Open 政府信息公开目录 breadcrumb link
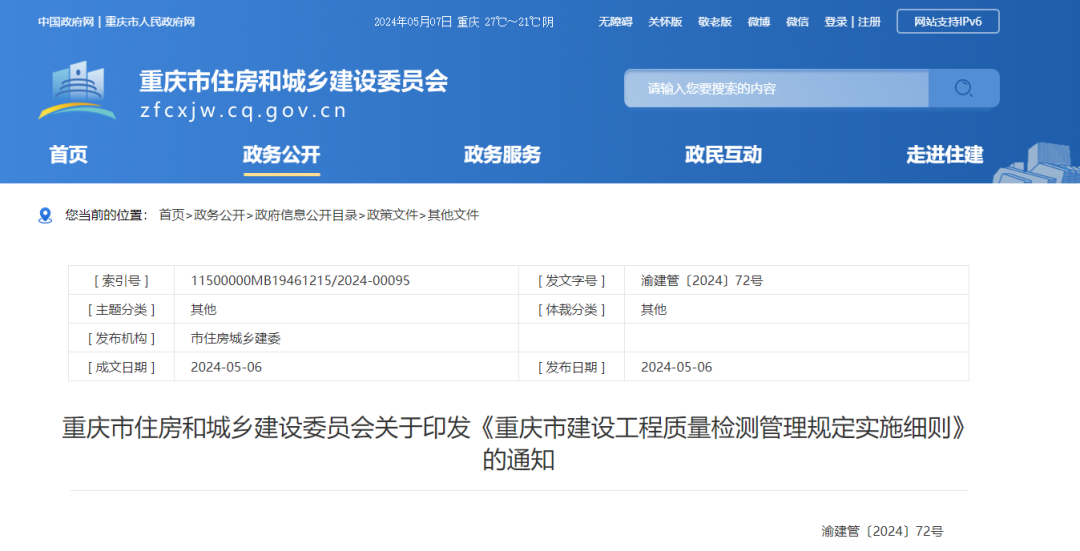 click(x=306, y=215)
